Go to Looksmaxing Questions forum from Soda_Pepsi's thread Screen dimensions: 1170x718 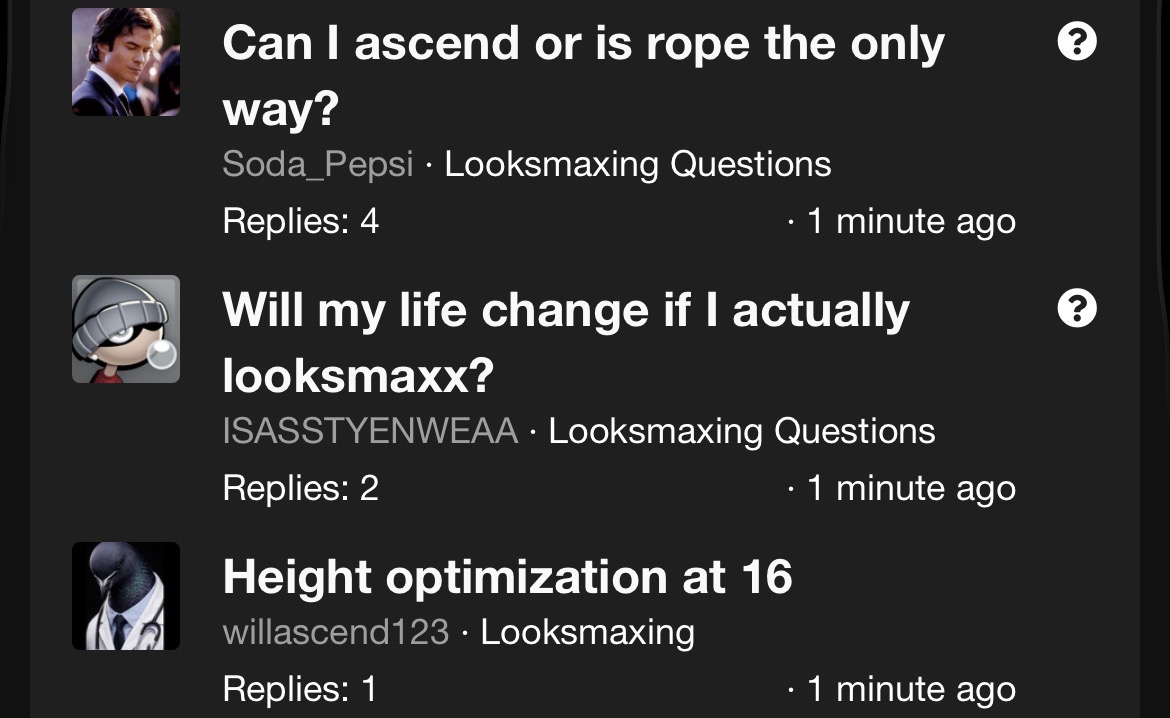tap(637, 164)
